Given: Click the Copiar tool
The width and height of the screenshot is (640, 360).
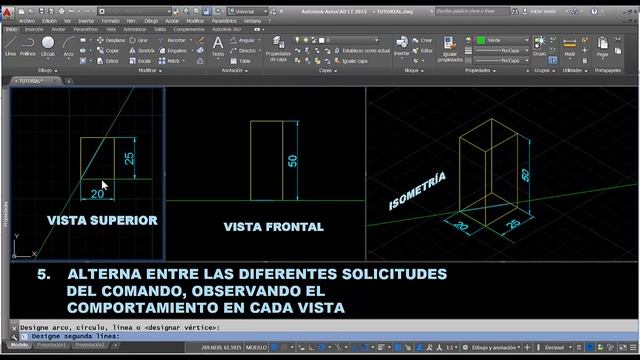Looking at the screenshot, I should [x=108, y=51].
